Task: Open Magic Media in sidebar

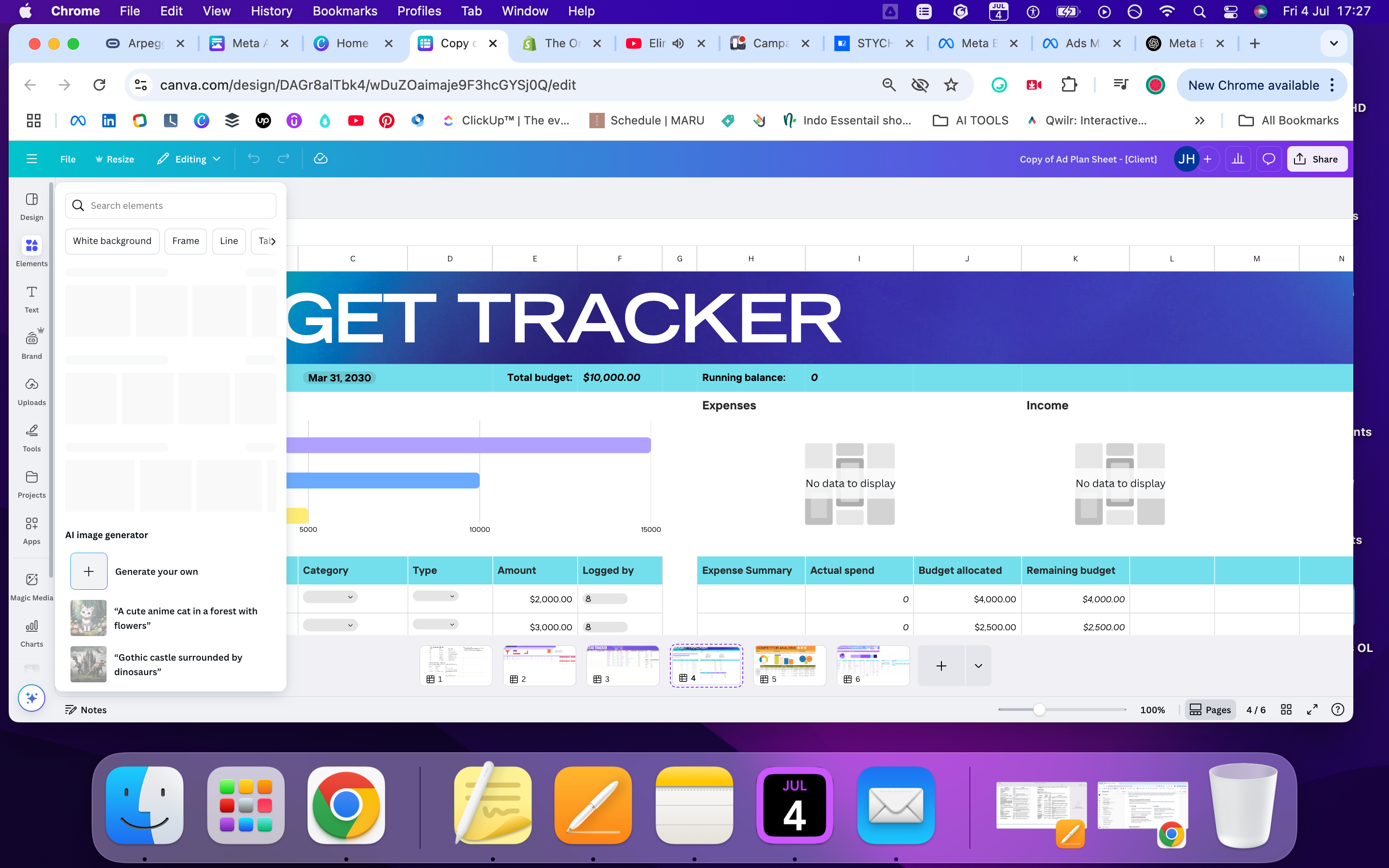Action: tap(31, 587)
